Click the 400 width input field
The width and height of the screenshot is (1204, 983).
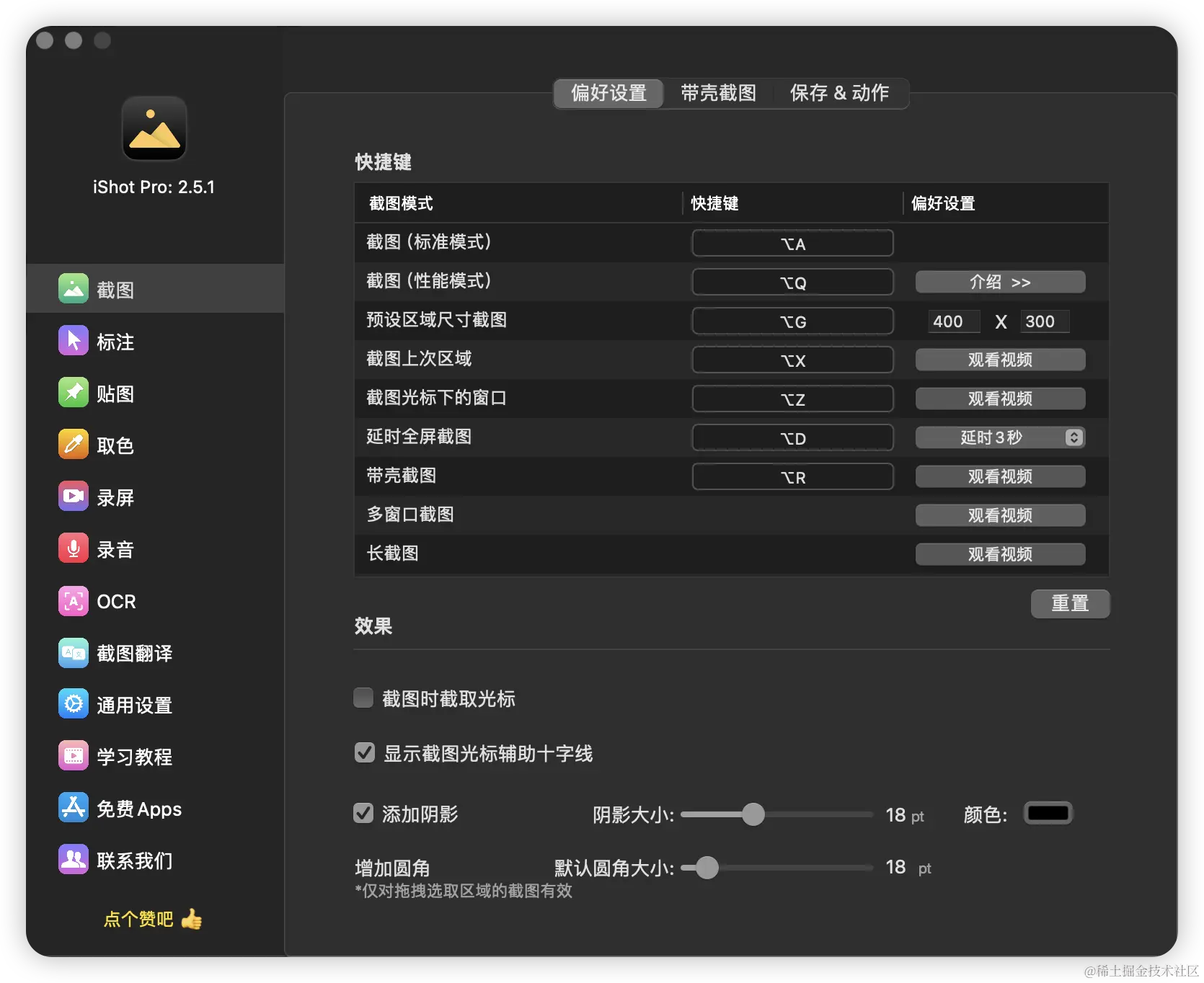coord(953,321)
